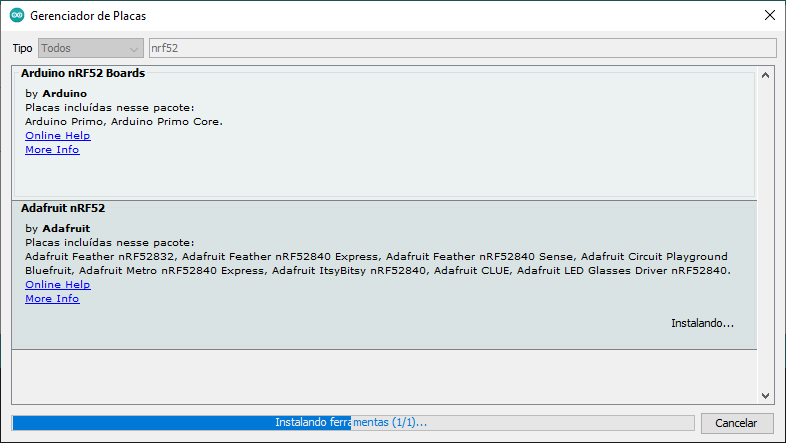786x443 pixels.
Task: Click the Cancelar button
Action: (x=737, y=423)
